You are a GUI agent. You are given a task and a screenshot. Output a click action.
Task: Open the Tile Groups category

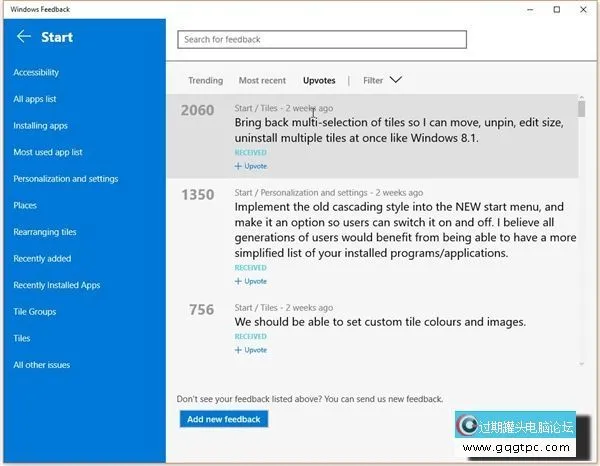34,312
